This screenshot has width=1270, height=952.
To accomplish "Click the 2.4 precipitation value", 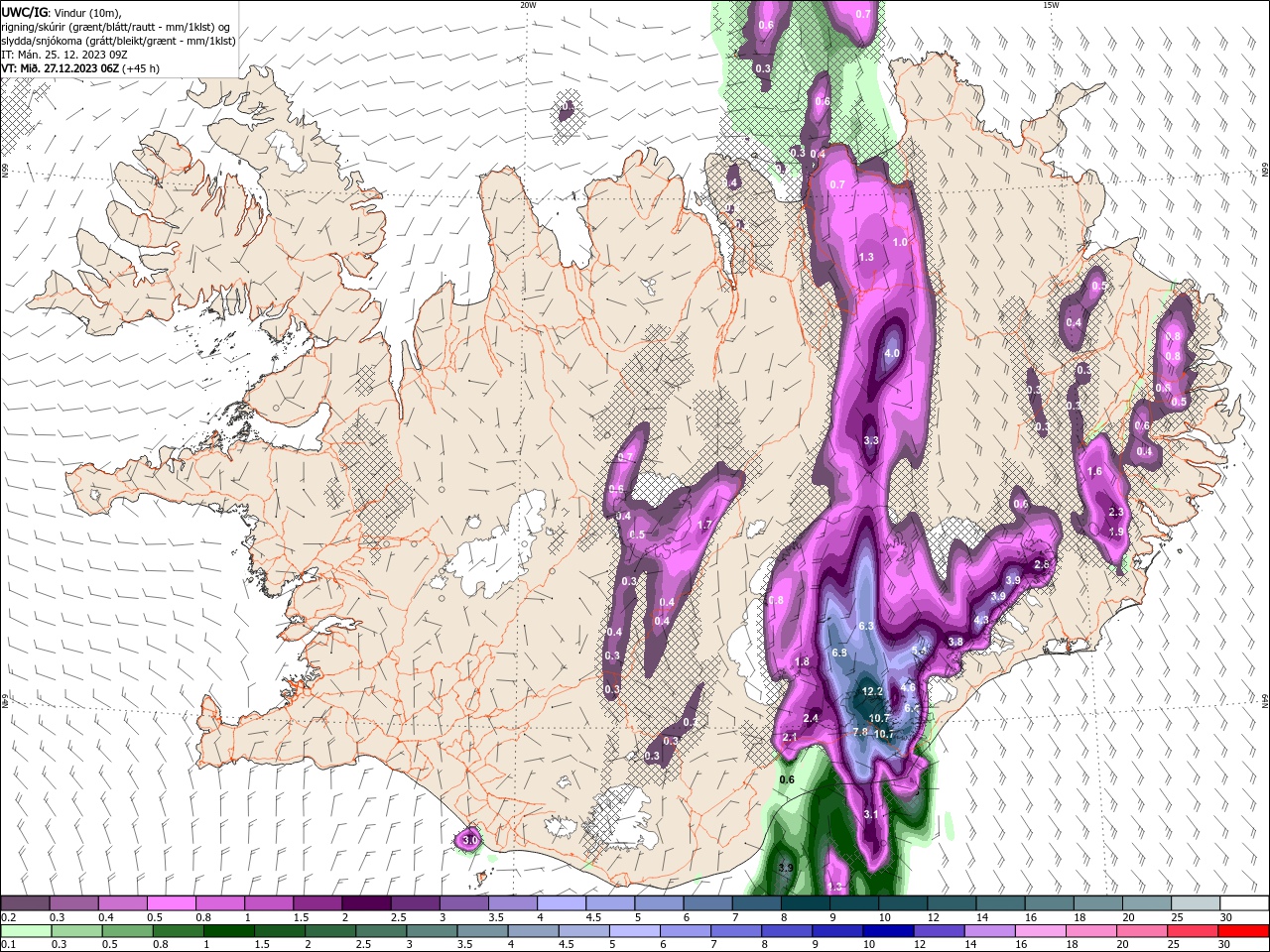I will point(811,718).
